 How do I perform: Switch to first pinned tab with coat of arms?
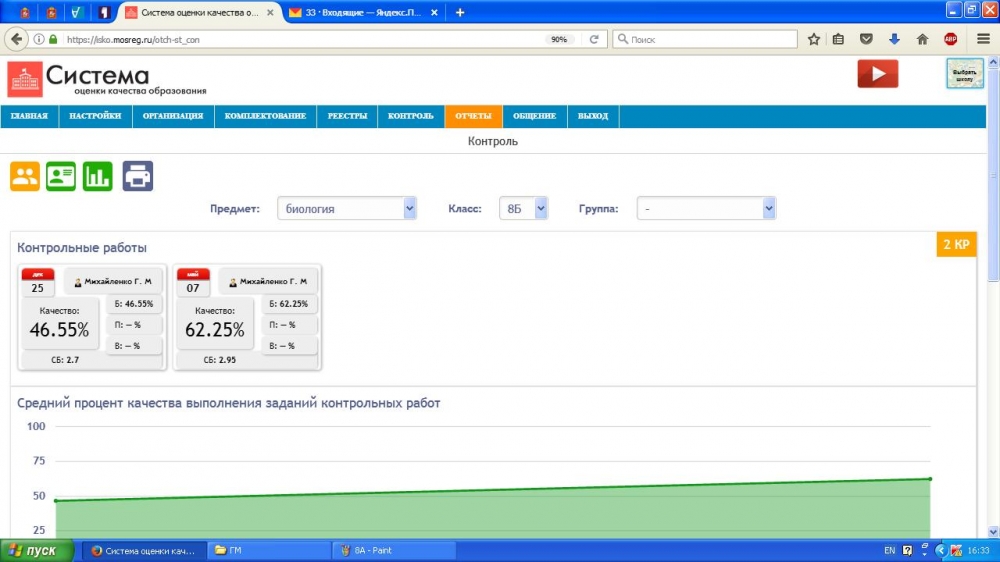coord(24,12)
